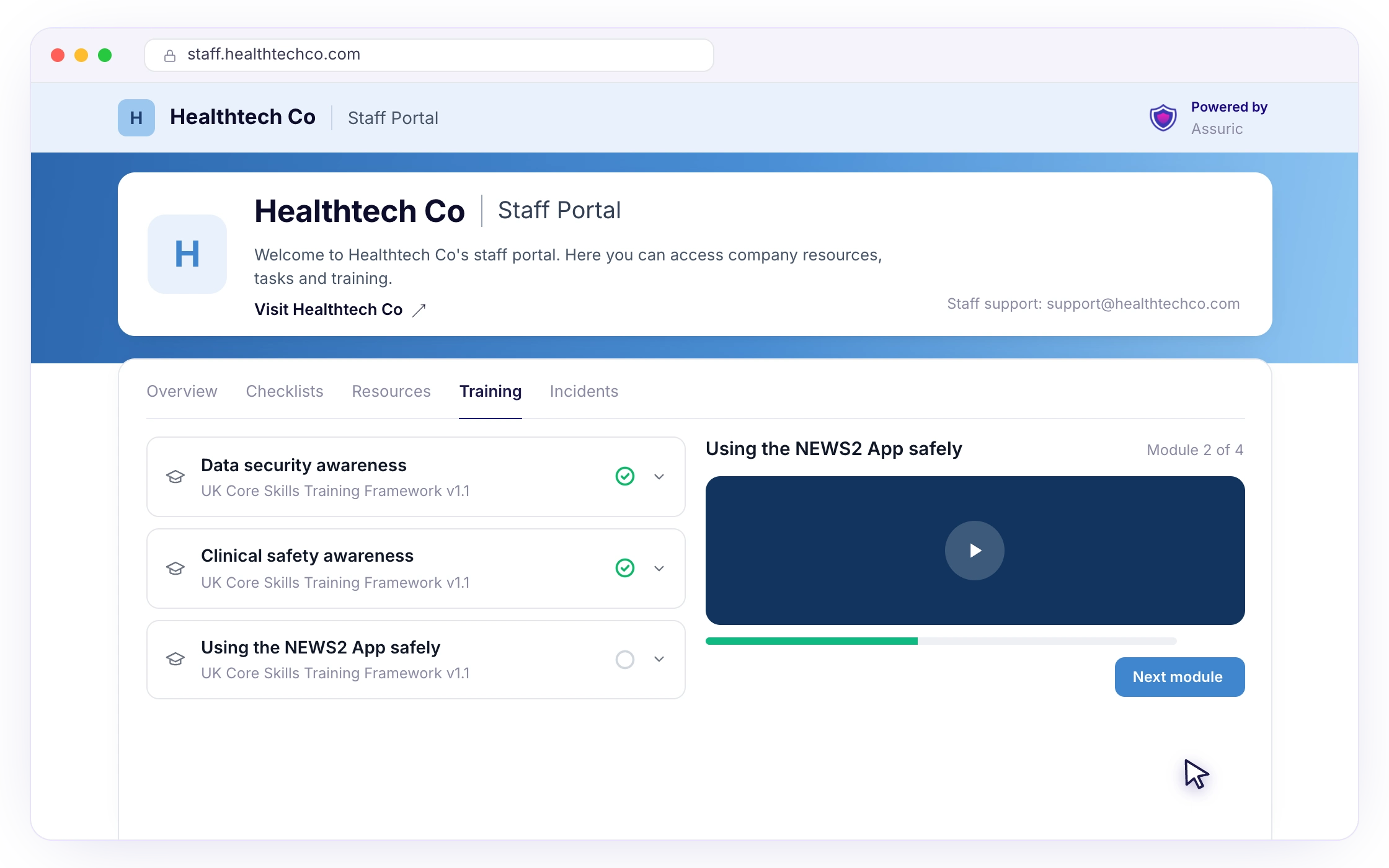Screen dimensions: 1389x868
Task: Click the support@healthtechco.com email
Action: click(x=1143, y=304)
